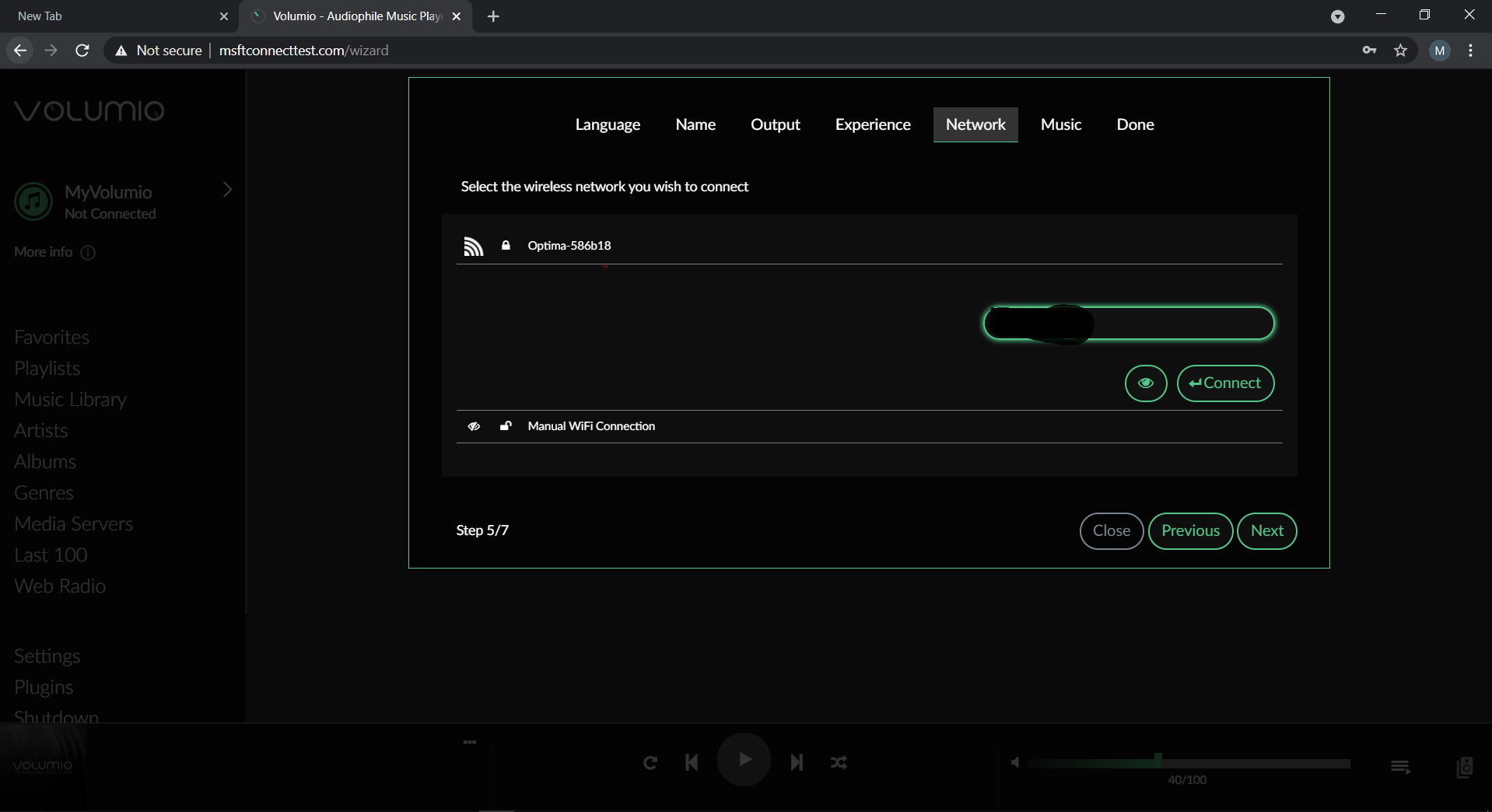Screen dimensions: 1492x812
Task: Click the Volumio logo in sidebar
Action: 89,111
